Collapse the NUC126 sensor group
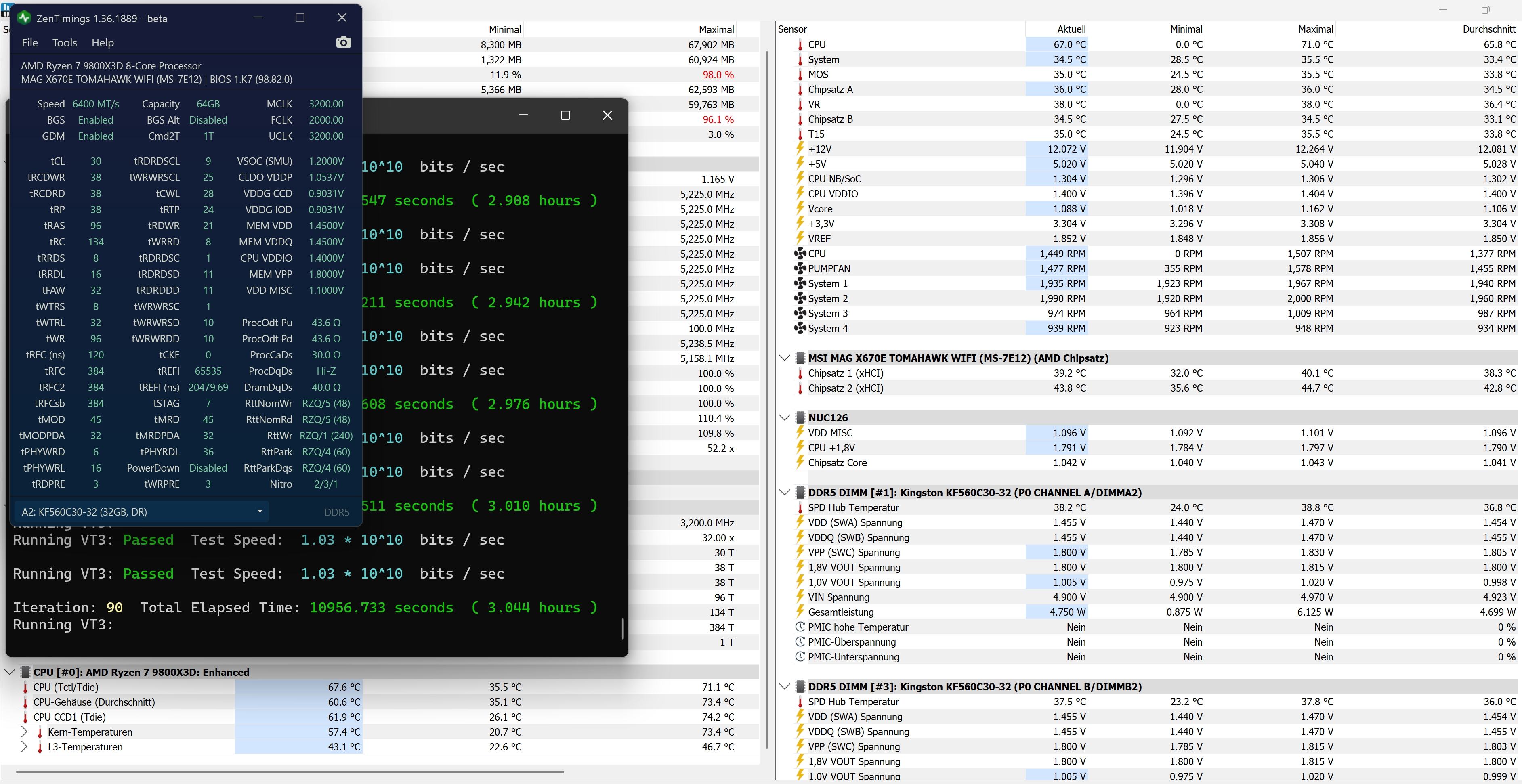The image size is (1522, 784). click(x=785, y=418)
